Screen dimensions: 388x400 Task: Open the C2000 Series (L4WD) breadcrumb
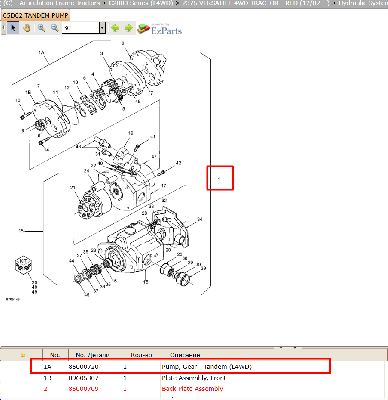pos(140,3)
